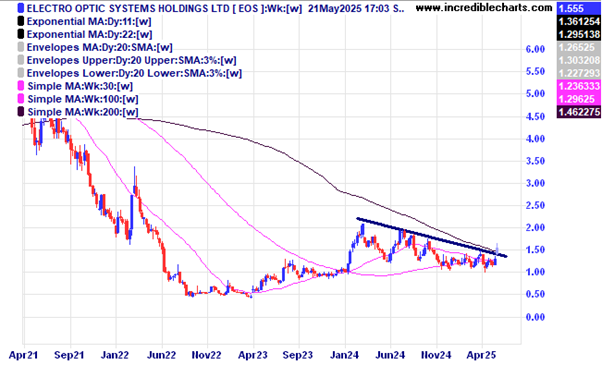Click the 1.227293 envelope lower value box
This screenshot has width=602, height=365.
[579, 73]
